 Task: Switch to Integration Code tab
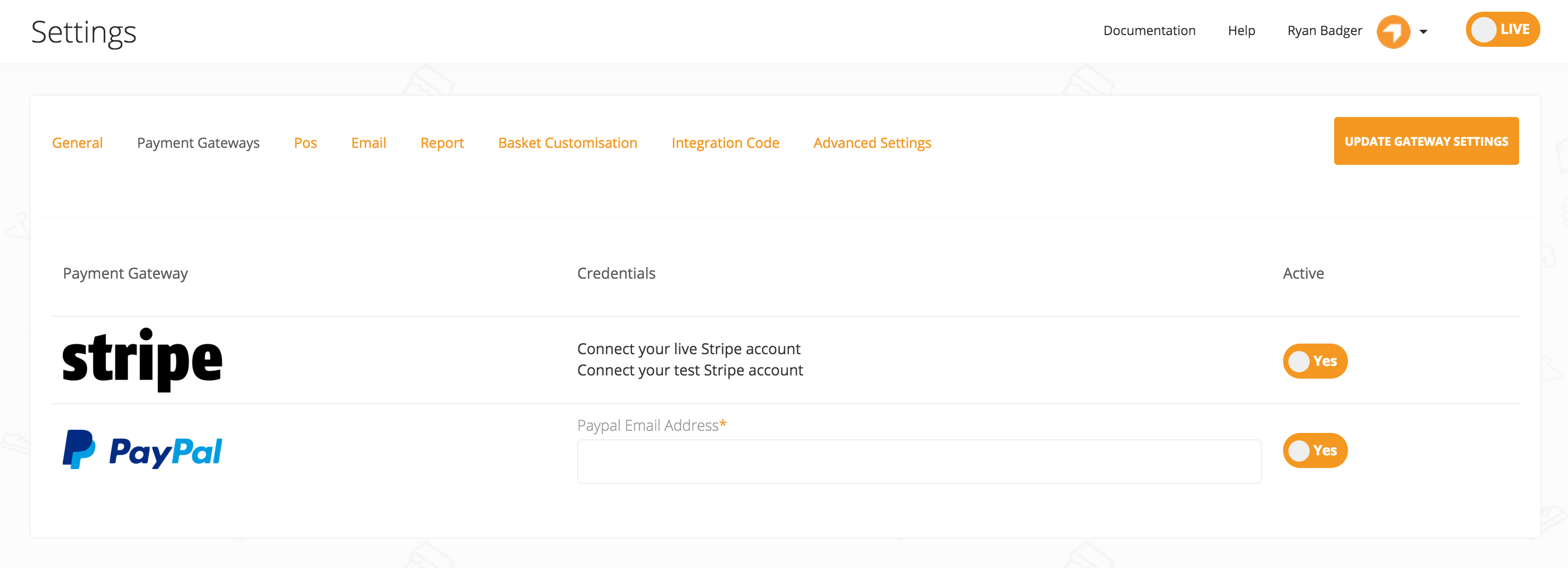[725, 143]
